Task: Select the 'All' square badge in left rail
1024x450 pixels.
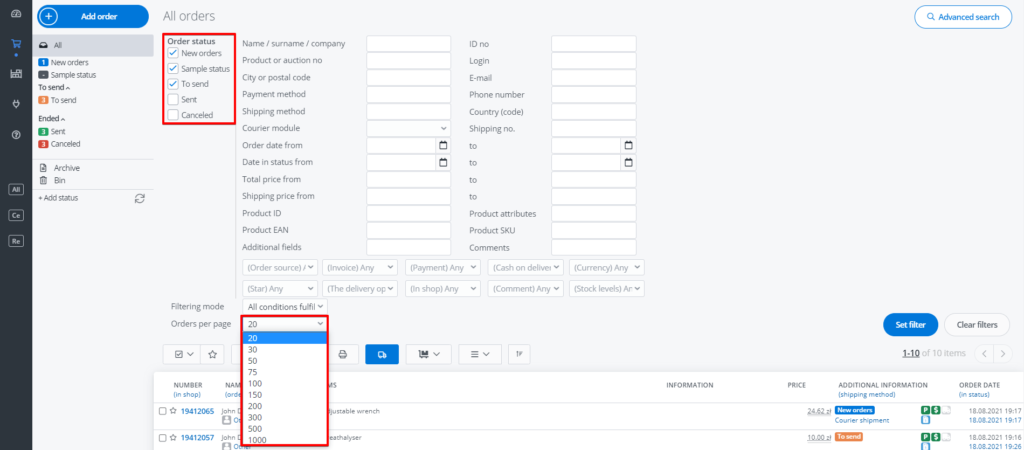Action: click(x=16, y=189)
